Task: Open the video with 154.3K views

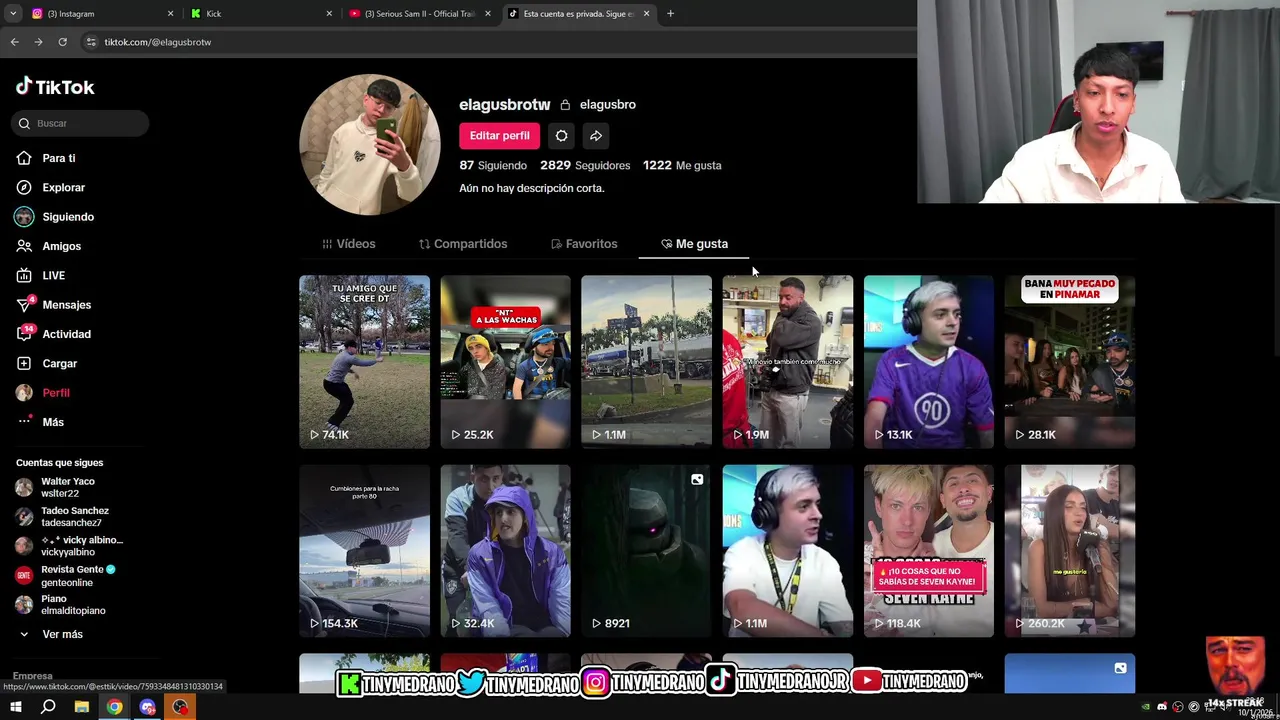Action: (364, 550)
